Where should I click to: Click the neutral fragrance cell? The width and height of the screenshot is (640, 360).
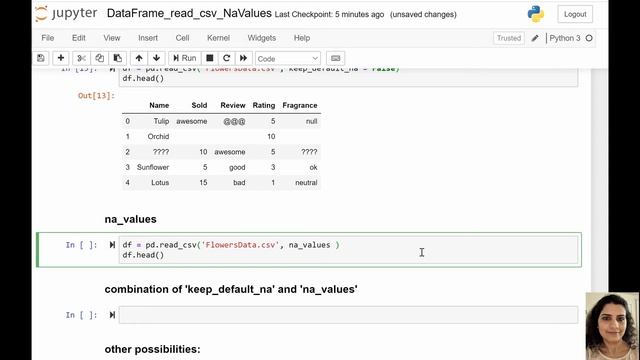[x=306, y=182]
